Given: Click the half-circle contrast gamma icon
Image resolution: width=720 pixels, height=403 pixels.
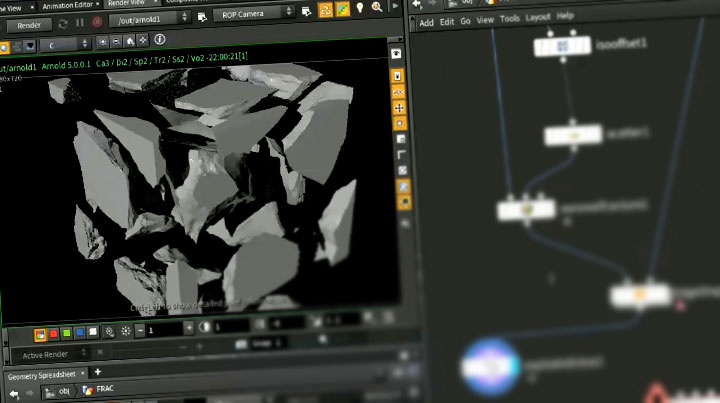Looking at the screenshot, I should click(205, 327).
